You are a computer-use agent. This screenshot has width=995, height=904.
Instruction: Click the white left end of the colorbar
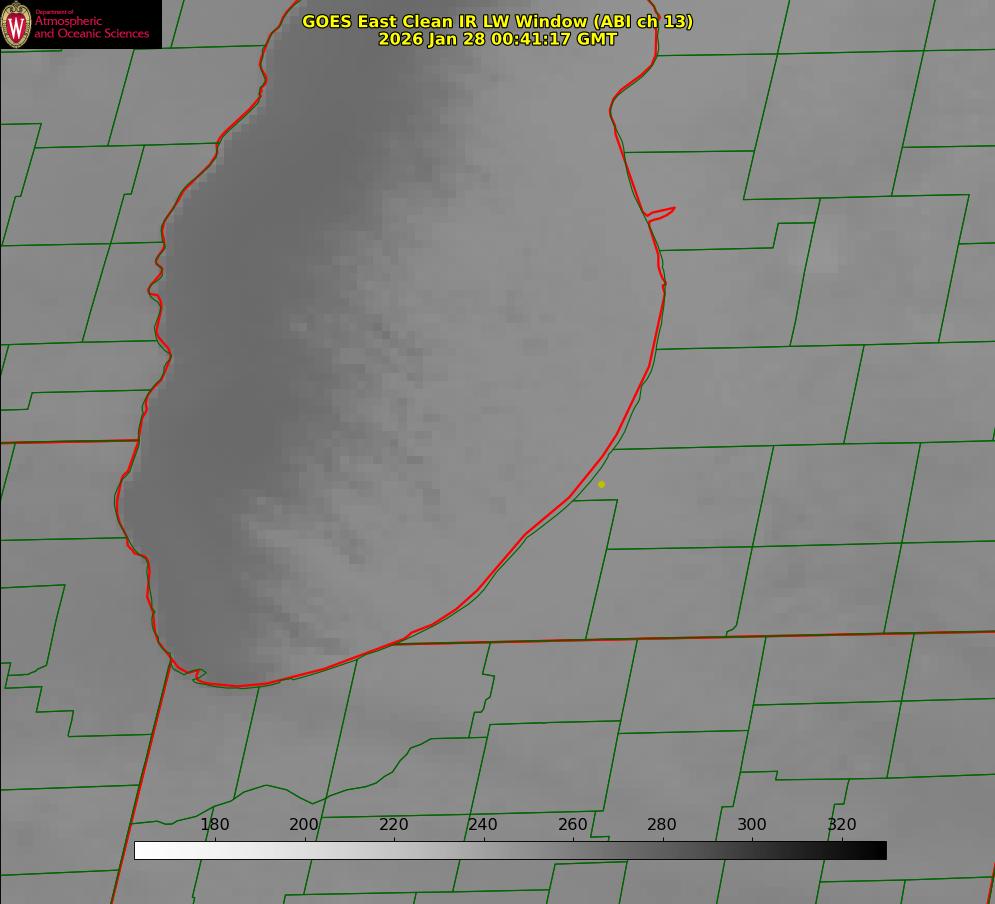[142, 850]
